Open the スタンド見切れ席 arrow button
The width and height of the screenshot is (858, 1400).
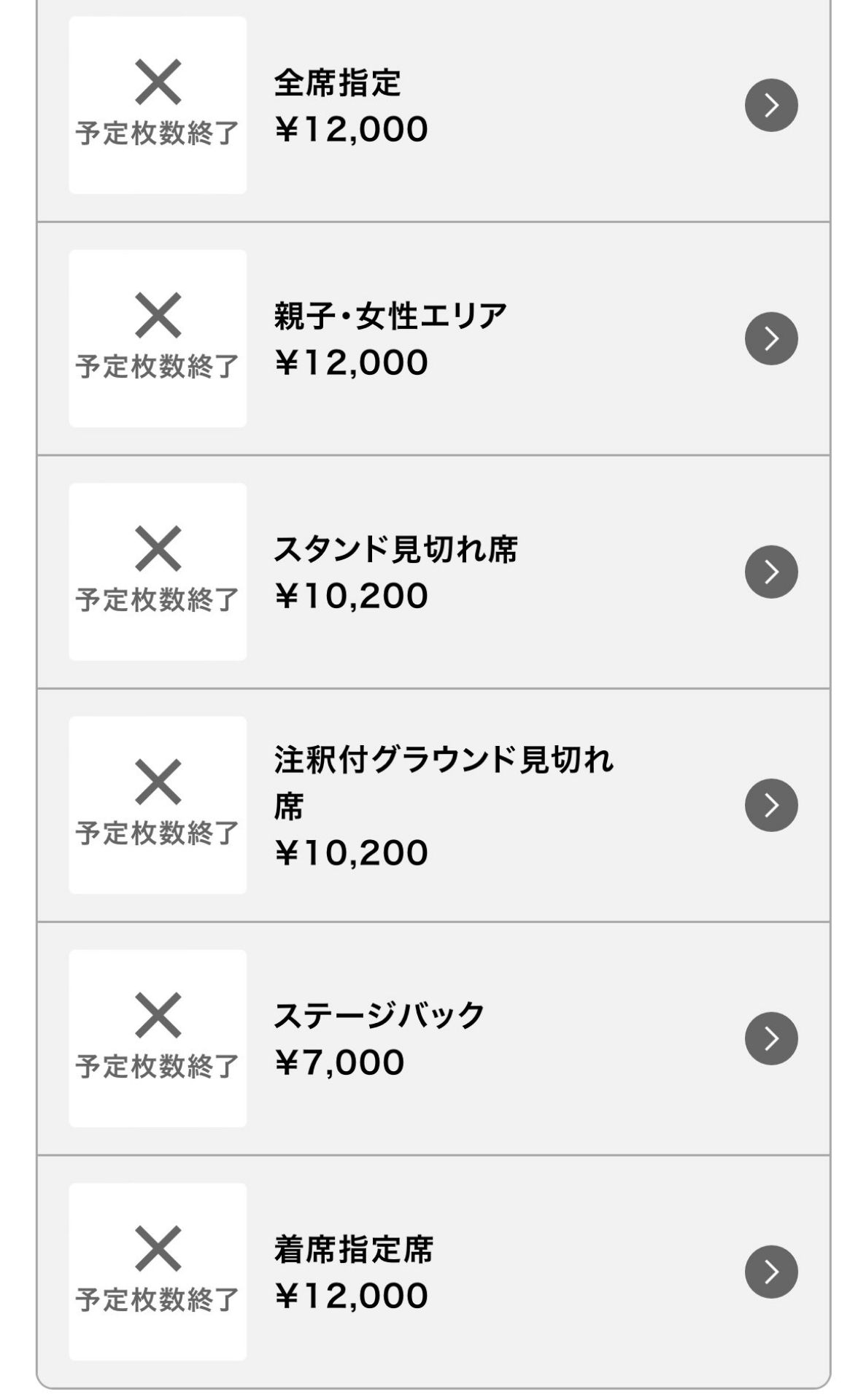coord(771,572)
